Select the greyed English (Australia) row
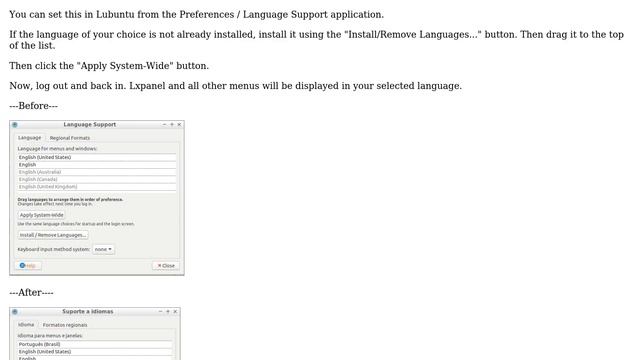Viewport: 640px width, 360px height. tap(97, 172)
